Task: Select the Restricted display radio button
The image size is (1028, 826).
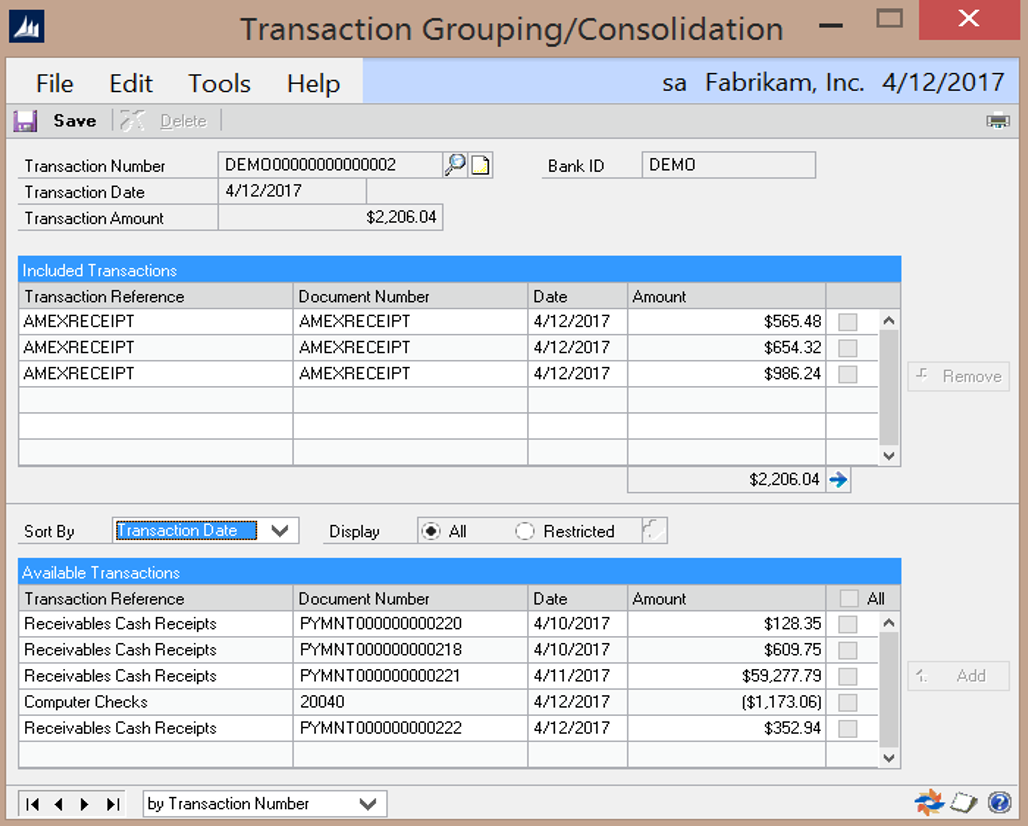Action: click(x=525, y=531)
